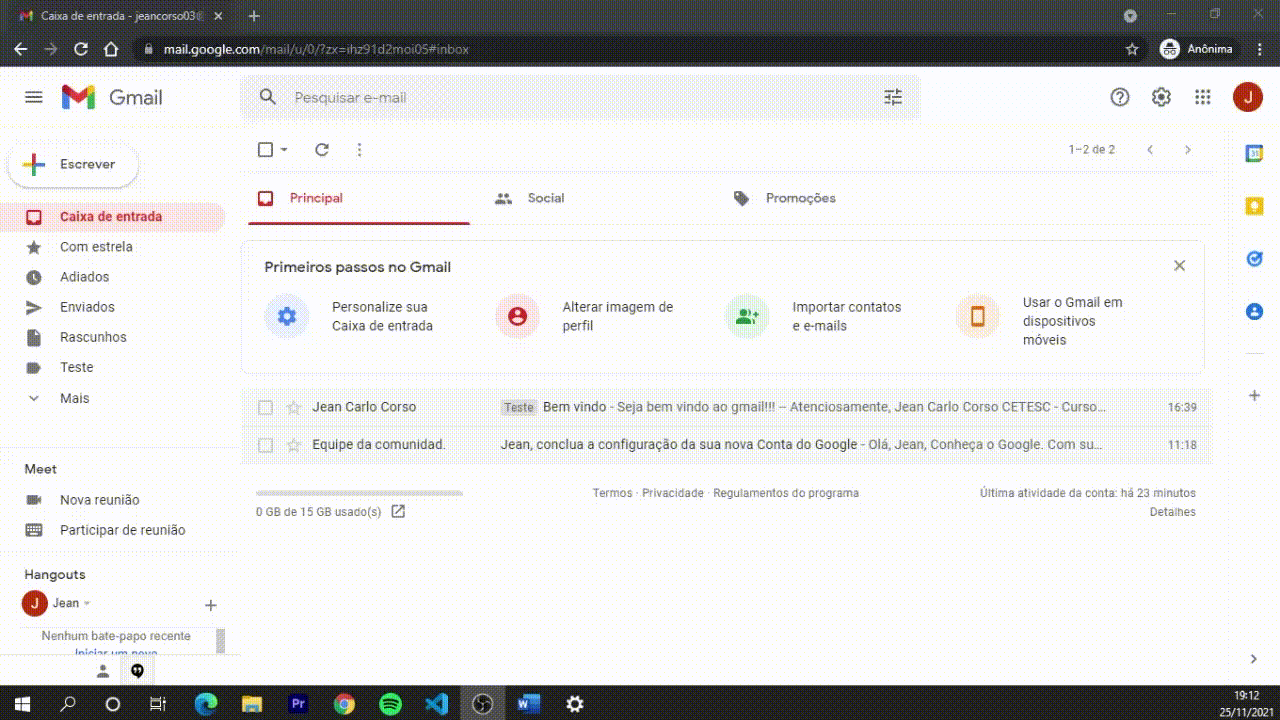Tick the Jean Carlo Corso email checkbox
Screen dimensions: 1280x720
click(265, 407)
